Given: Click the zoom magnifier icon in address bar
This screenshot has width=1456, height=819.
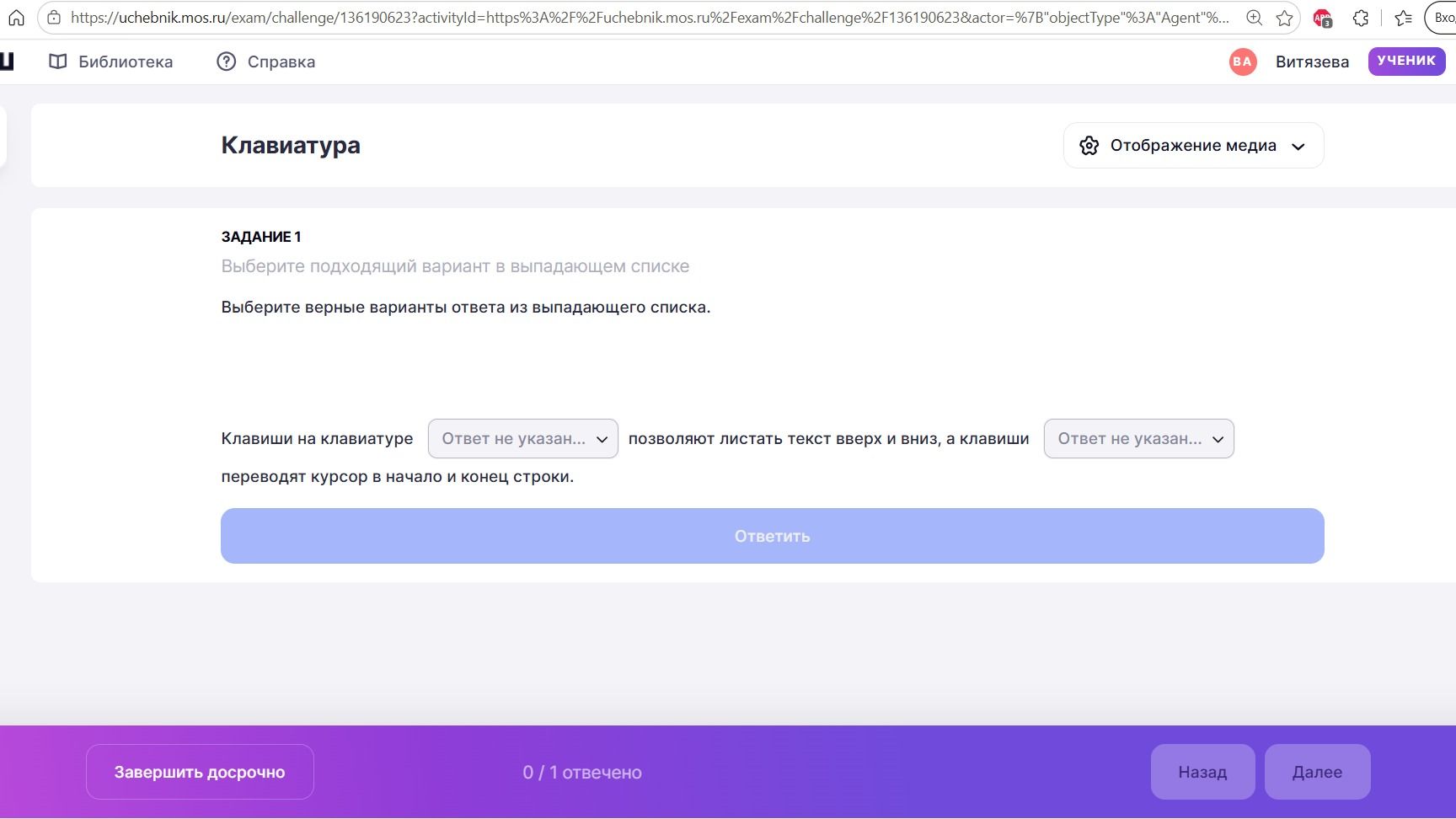Looking at the screenshot, I should (x=1254, y=18).
